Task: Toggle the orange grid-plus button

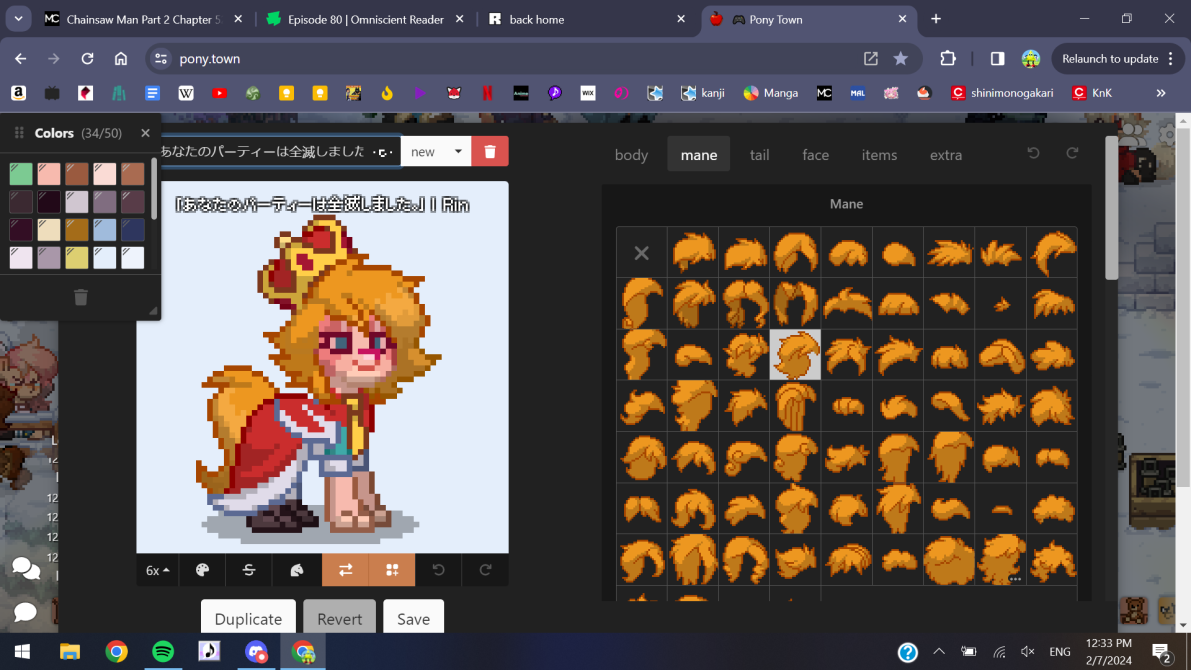Action: pyautogui.click(x=392, y=570)
